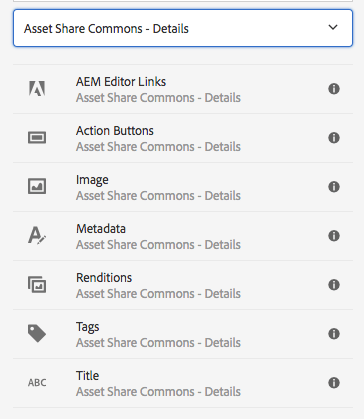Click group subtitle under Action Buttons
This screenshot has width=364, height=419.
click(x=158, y=147)
